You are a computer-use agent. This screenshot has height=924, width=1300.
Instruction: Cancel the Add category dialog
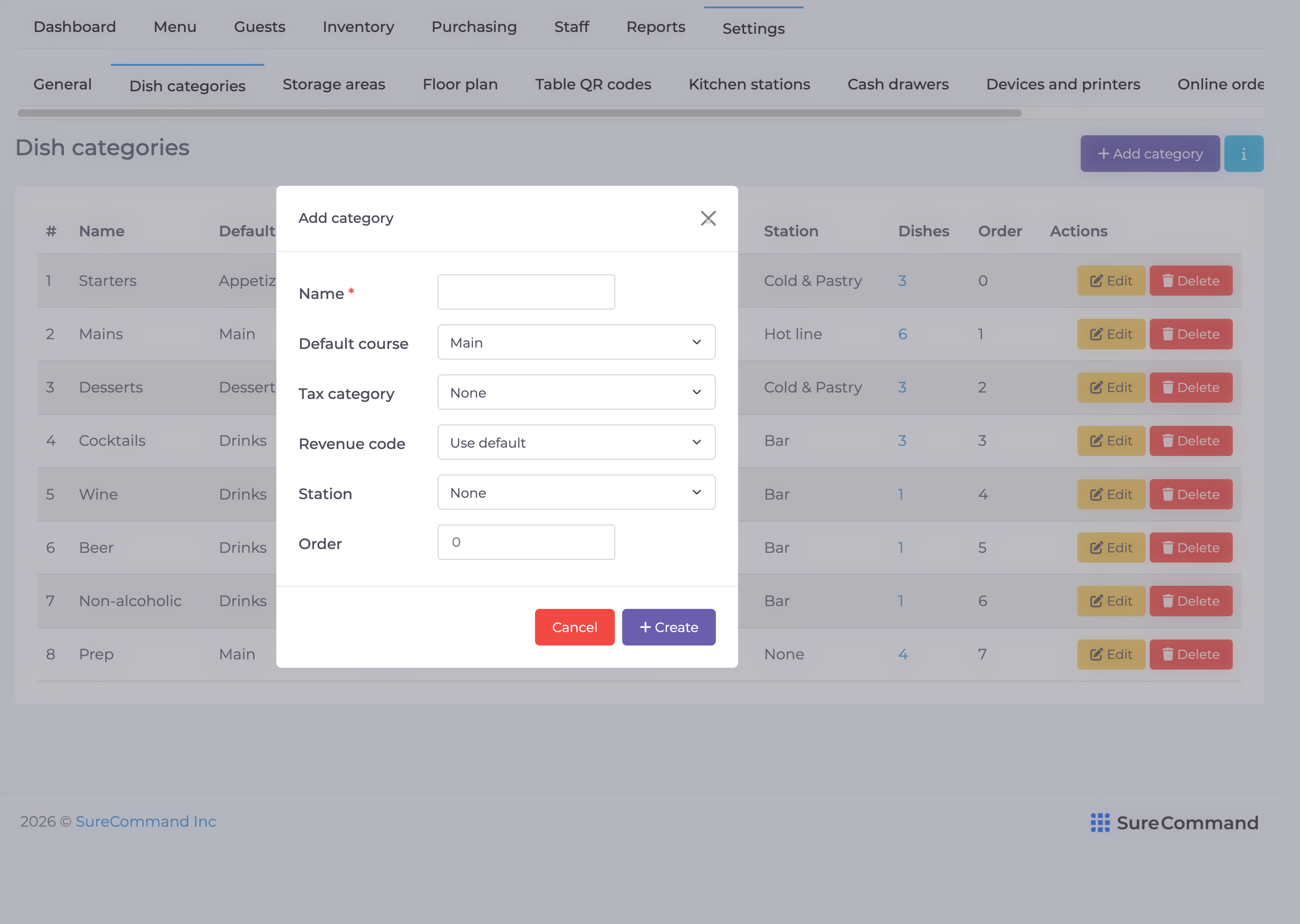(x=574, y=627)
